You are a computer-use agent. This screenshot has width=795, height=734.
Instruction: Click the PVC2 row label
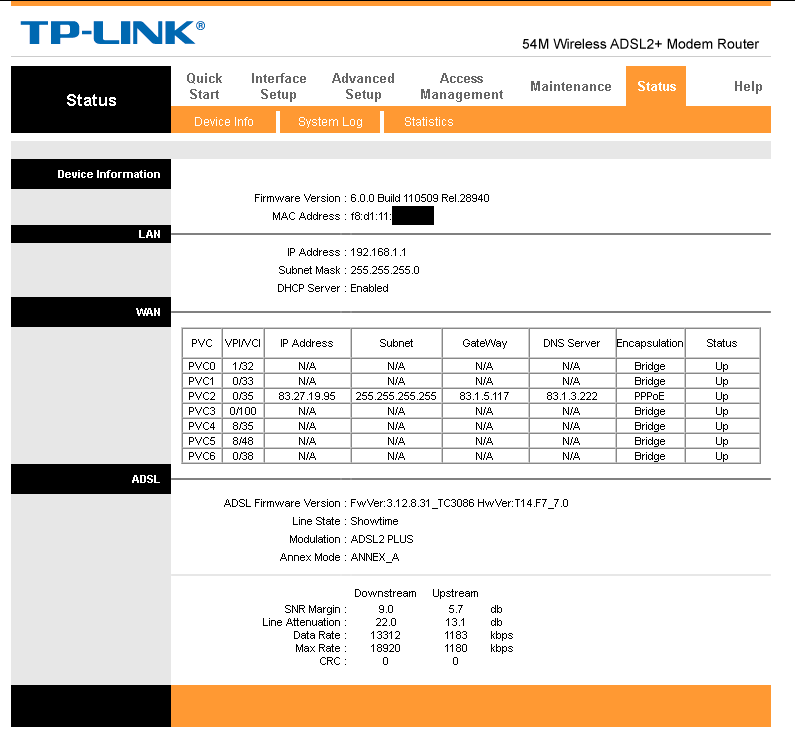(x=202, y=396)
